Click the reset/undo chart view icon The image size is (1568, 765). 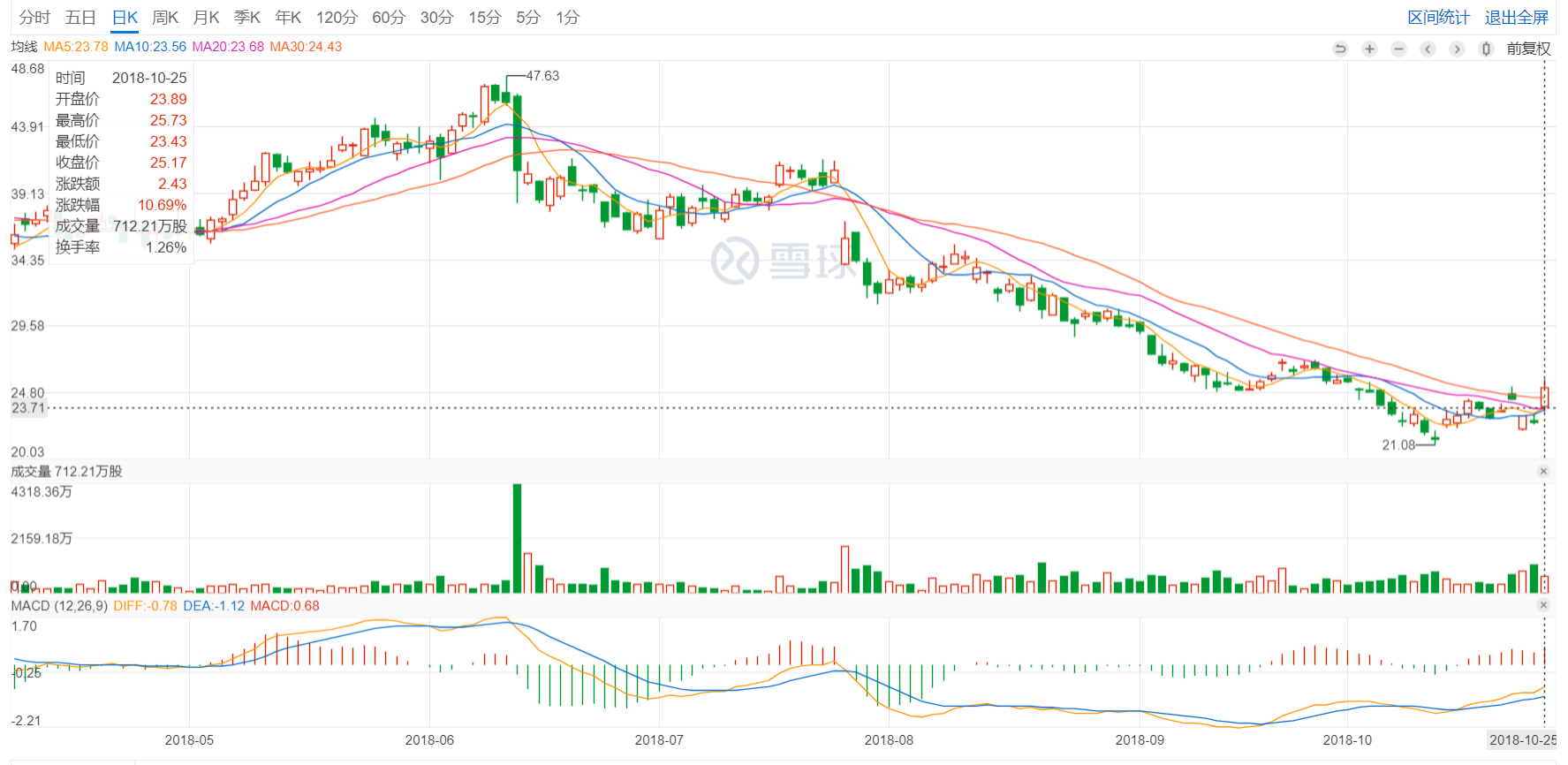1340,49
